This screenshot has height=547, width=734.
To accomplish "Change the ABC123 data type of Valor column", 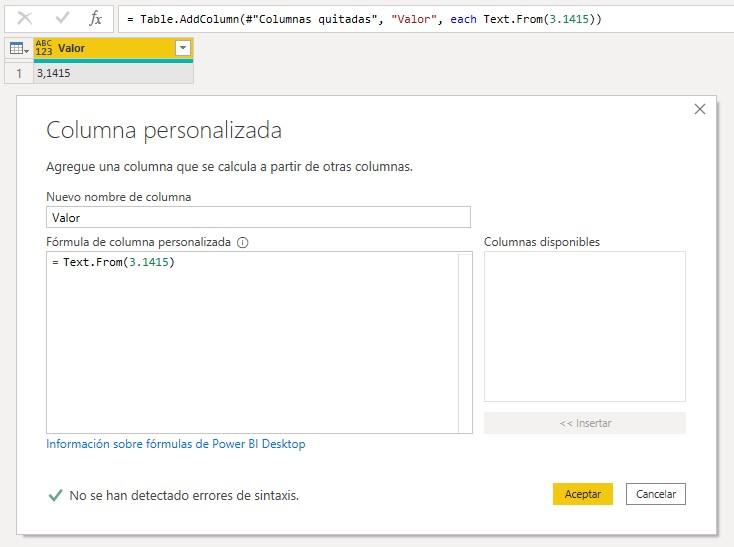I will point(44,48).
